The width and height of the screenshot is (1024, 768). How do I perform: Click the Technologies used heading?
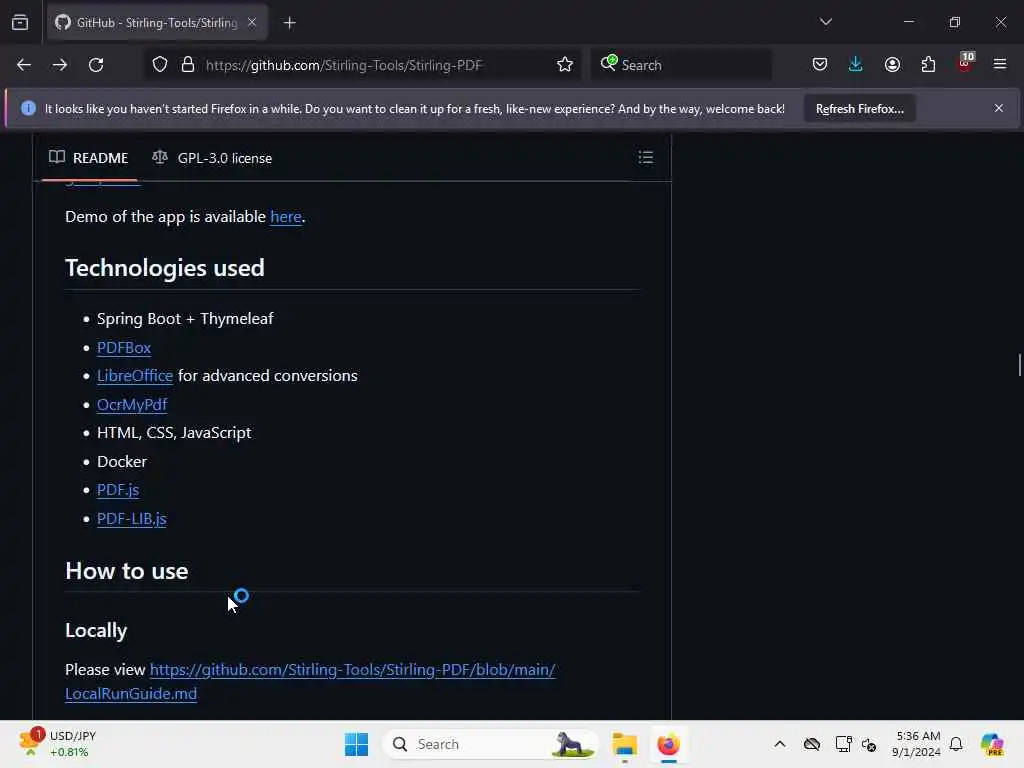[165, 268]
